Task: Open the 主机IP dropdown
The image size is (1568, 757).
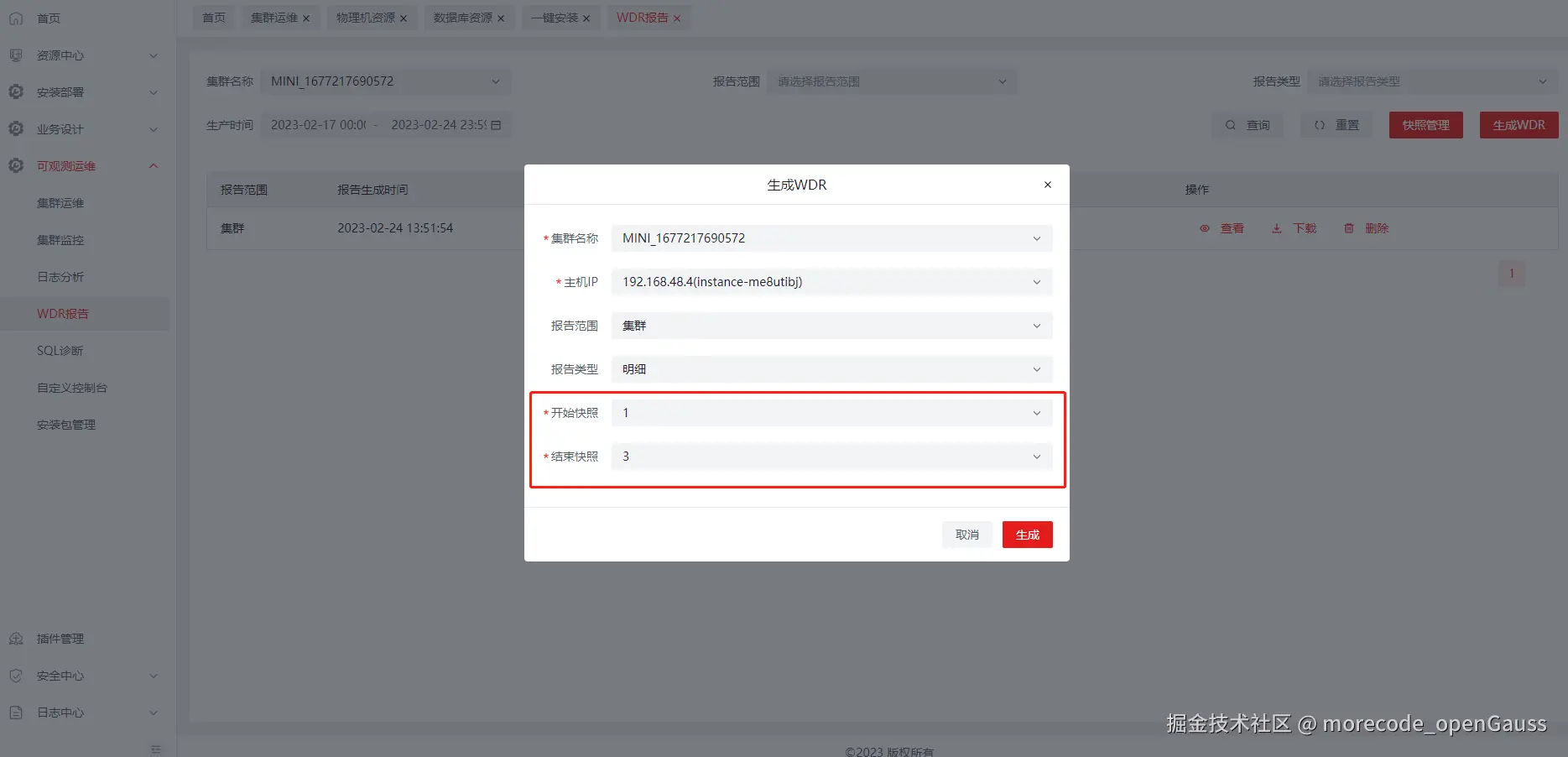Action: coord(831,282)
